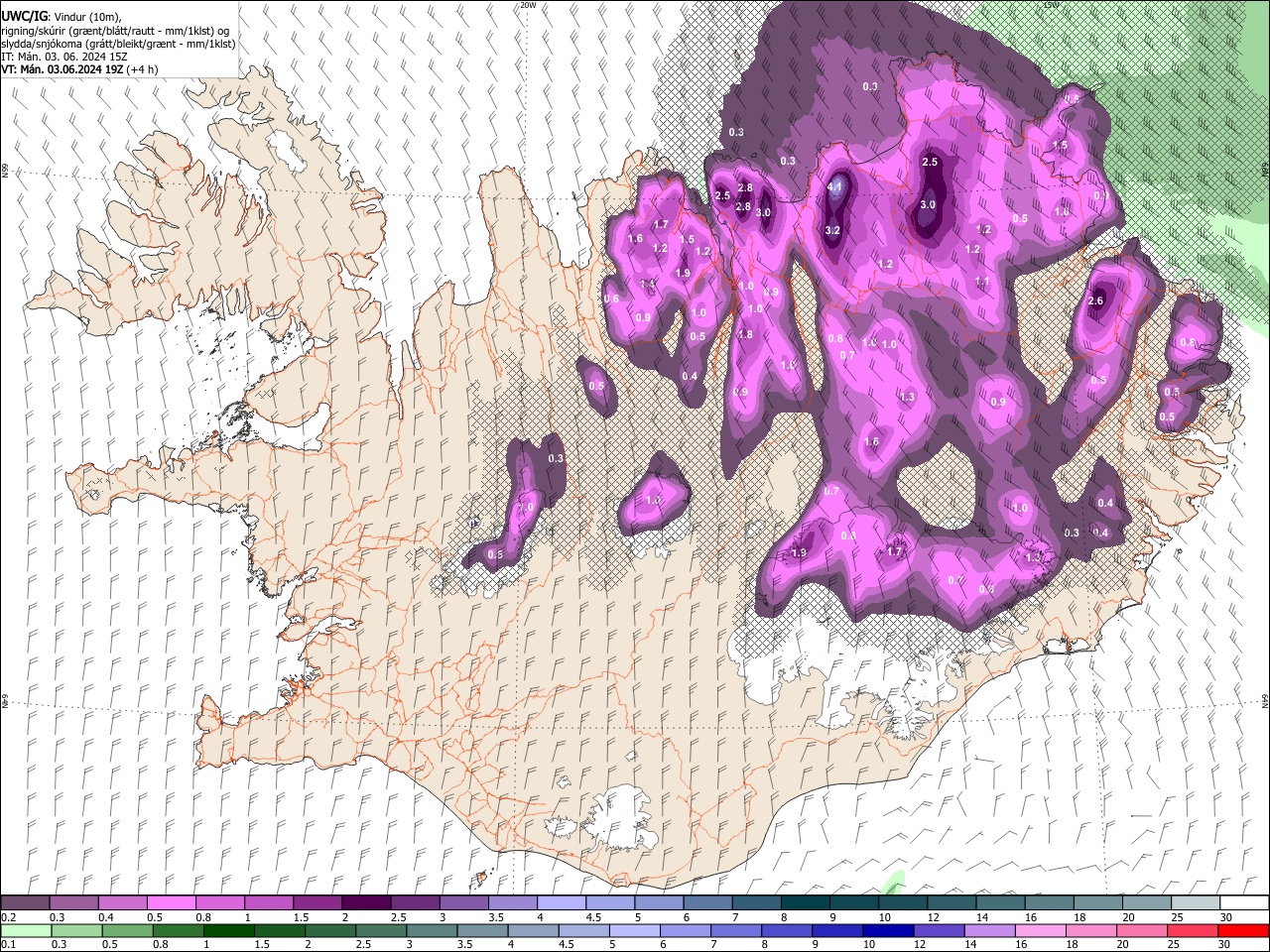1270x952 pixels.
Task: Click the 'UWC/IG: Vindur (10m)' title text
Action: [x=61, y=17]
